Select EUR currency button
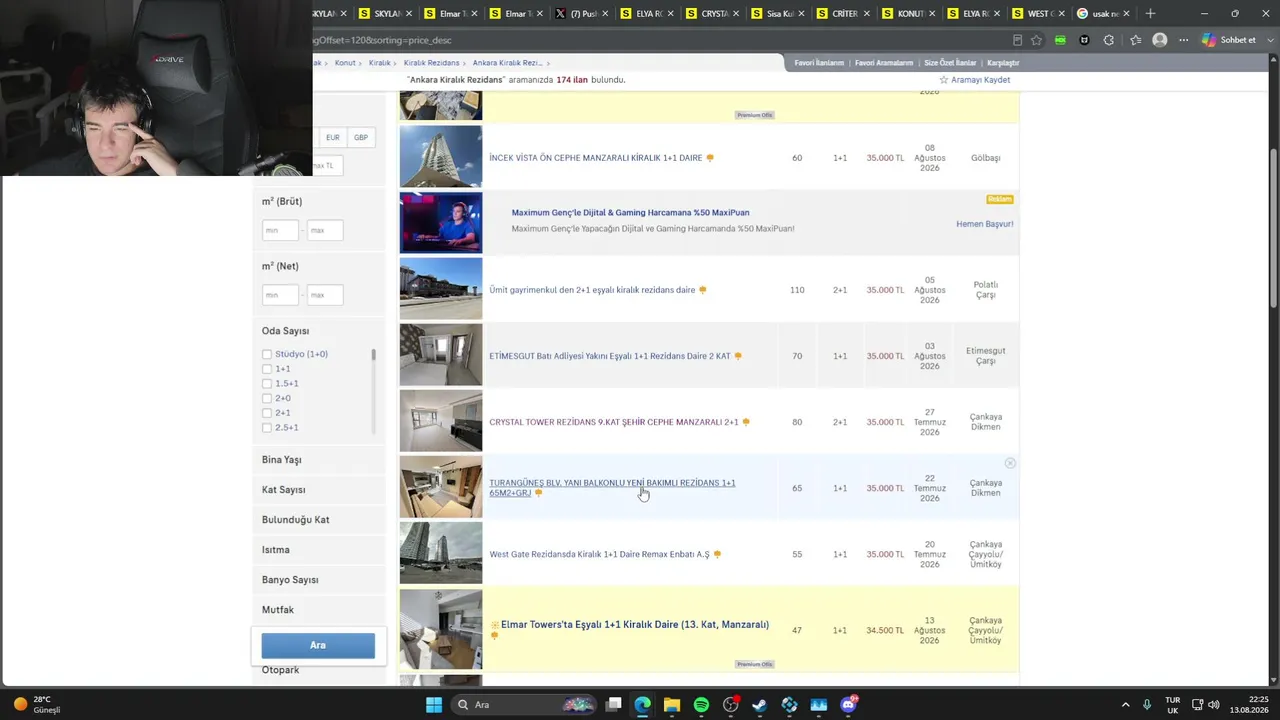 333,137
